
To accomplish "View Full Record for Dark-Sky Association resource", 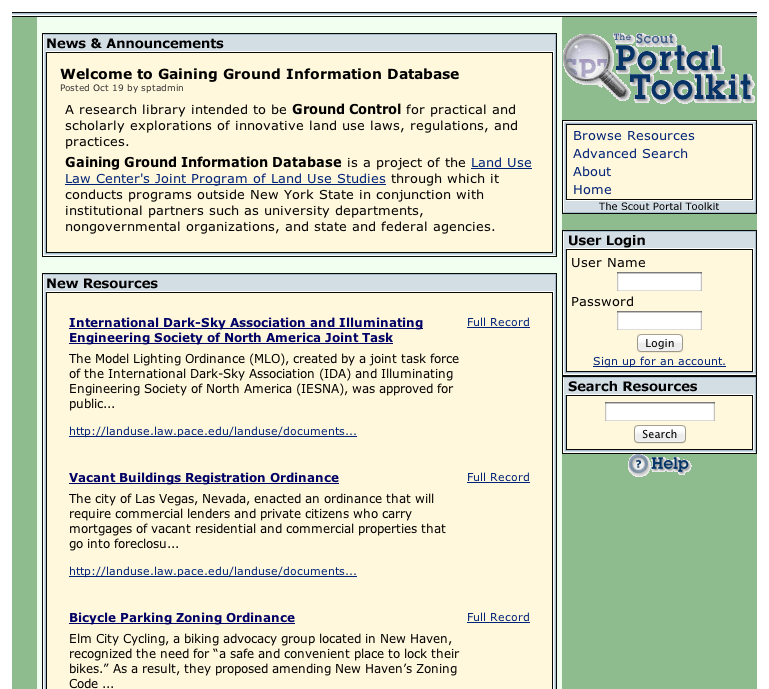I will [x=498, y=322].
